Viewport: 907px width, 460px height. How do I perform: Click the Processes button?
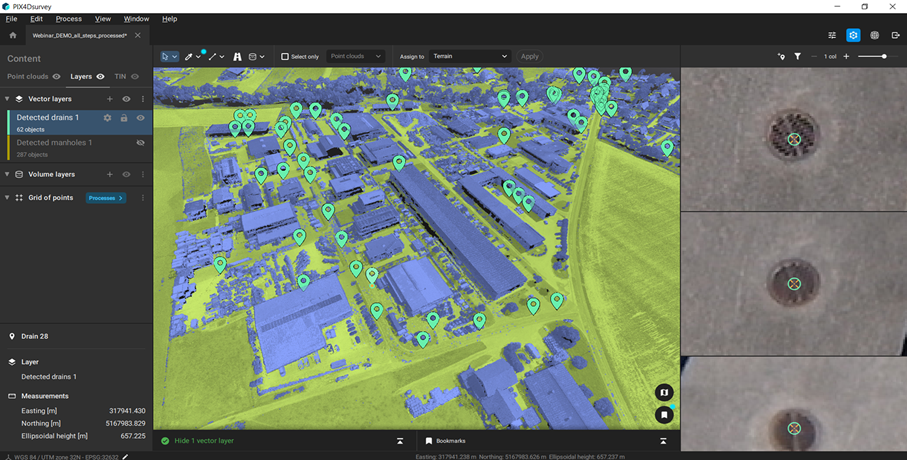click(106, 198)
